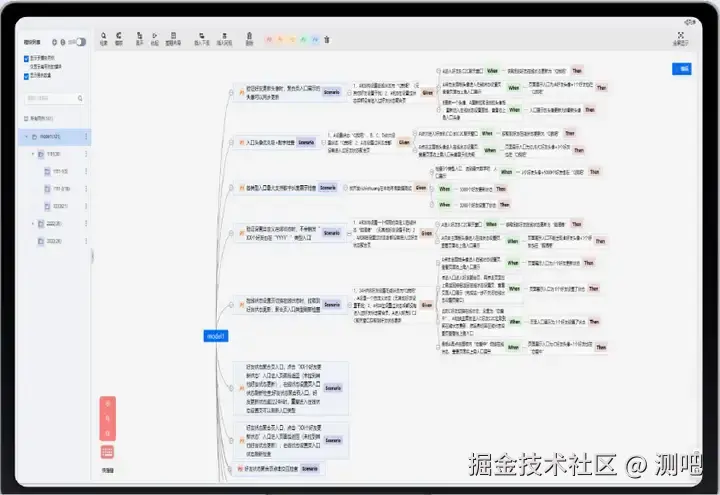The image size is (720, 495).
Task: Click the blue model1 root node
Action: (216, 336)
